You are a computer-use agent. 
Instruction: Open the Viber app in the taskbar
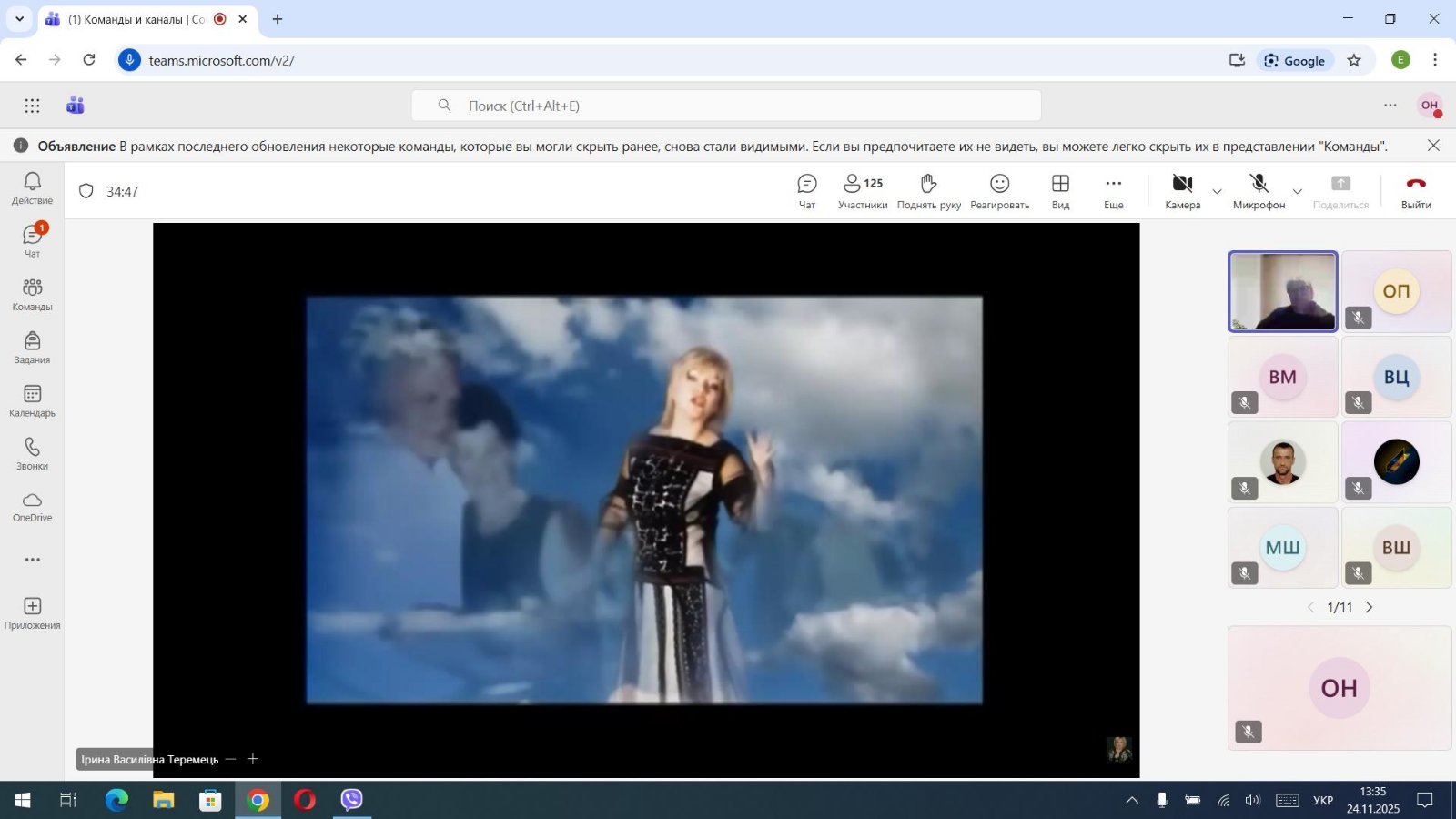point(351,800)
